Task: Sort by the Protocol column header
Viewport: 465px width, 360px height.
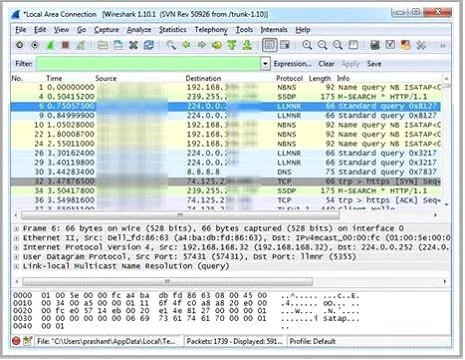Action: click(289, 78)
